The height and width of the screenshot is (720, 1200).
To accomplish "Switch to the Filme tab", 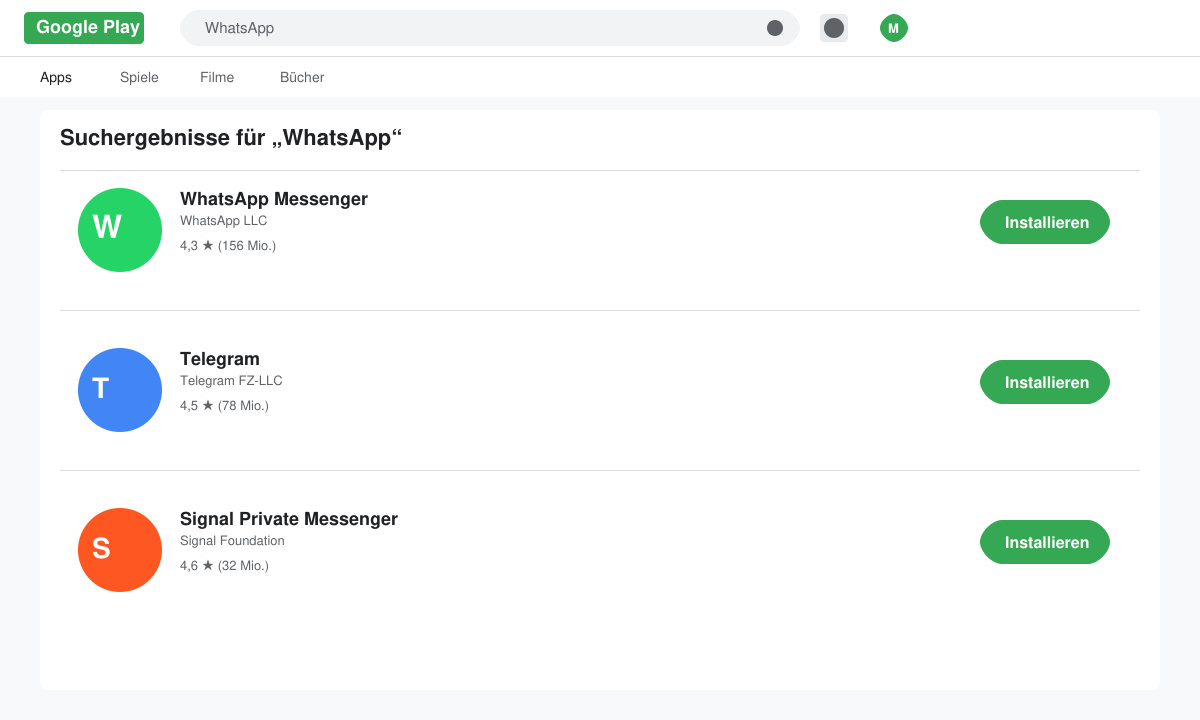I will (217, 77).
